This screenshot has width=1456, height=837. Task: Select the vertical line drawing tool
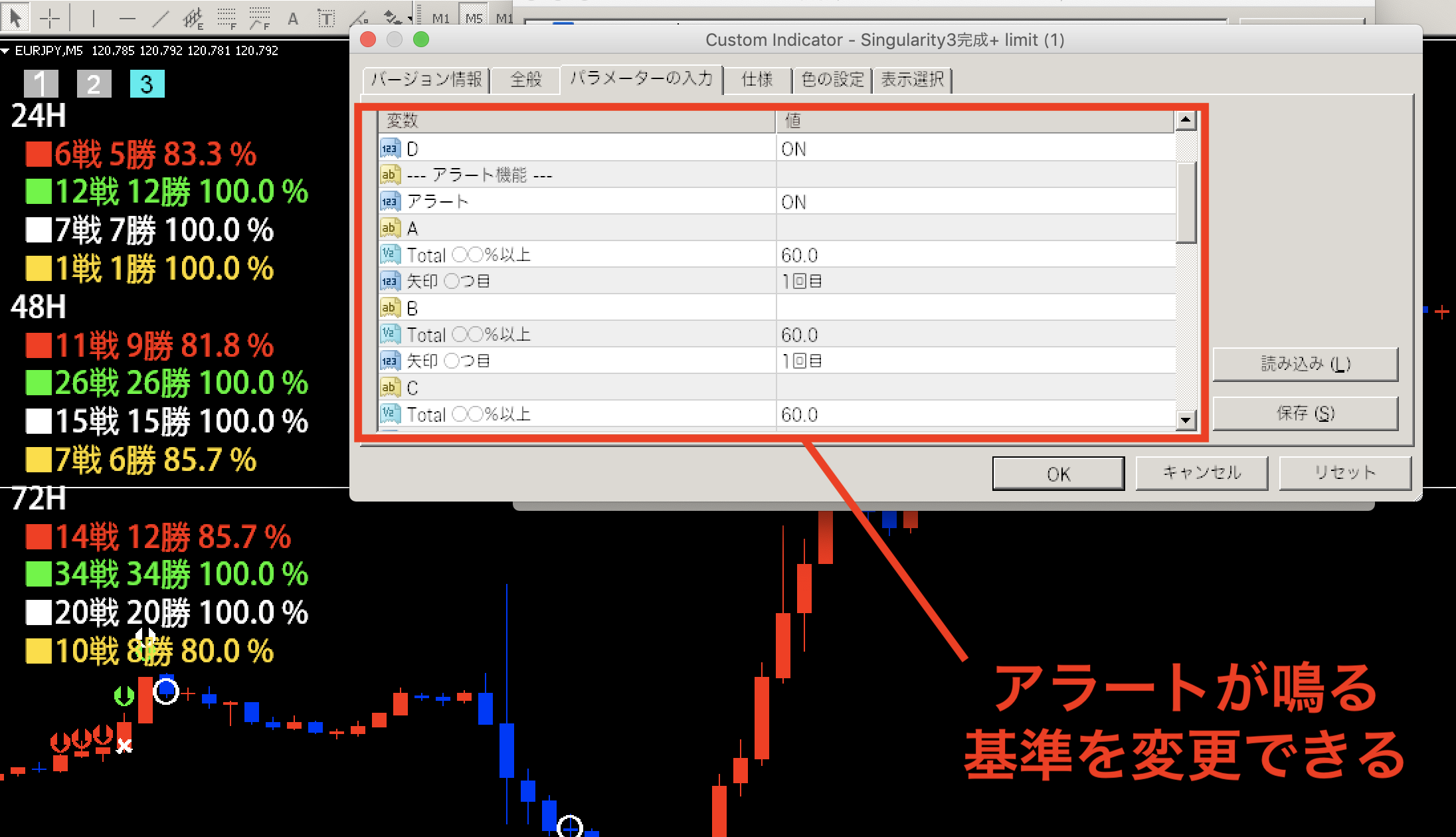pyautogui.click(x=93, y=19)
